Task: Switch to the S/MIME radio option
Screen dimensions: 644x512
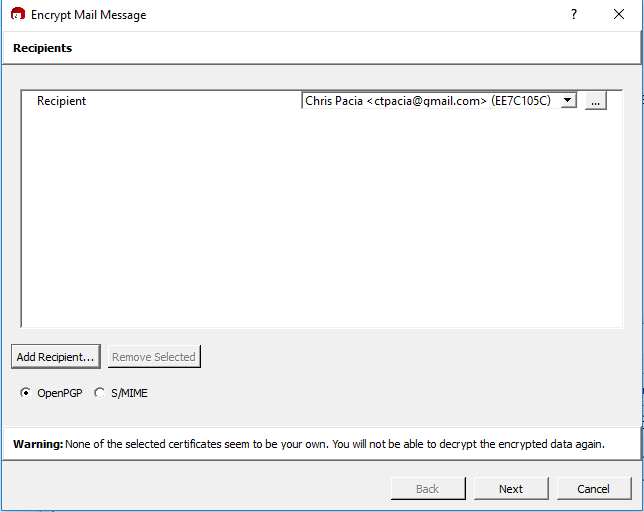Action: pyautogui.click(x=99, y=393)
